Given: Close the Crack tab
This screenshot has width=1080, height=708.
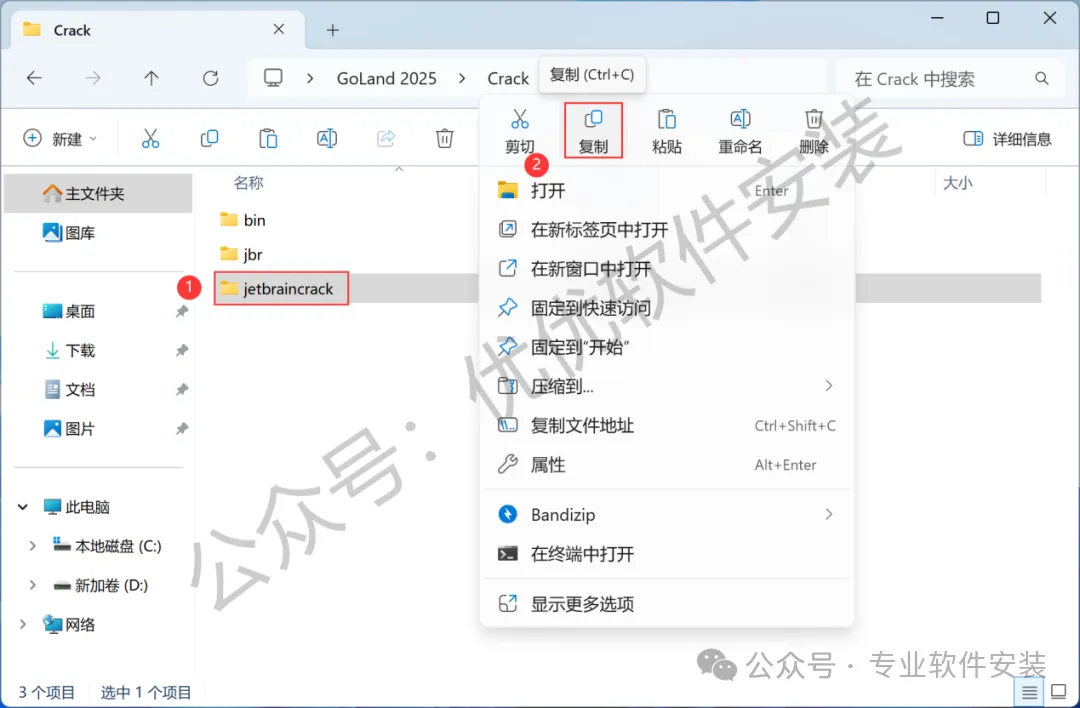Looking at the screenshot, I should point(278,29).
